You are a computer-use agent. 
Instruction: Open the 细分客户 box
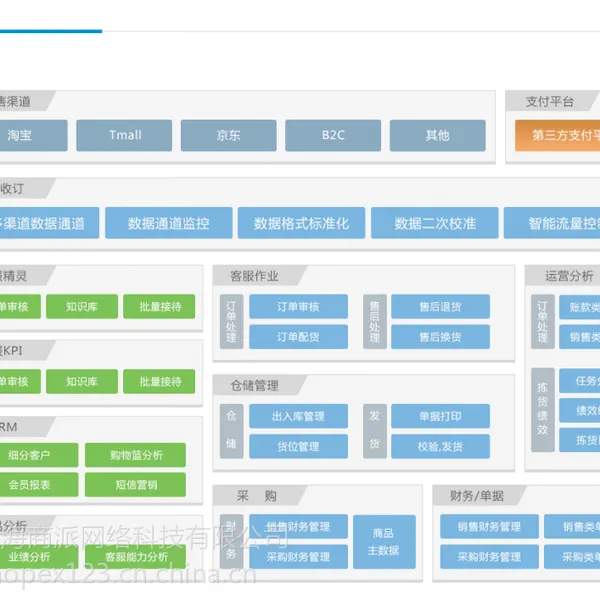point(39,455)
